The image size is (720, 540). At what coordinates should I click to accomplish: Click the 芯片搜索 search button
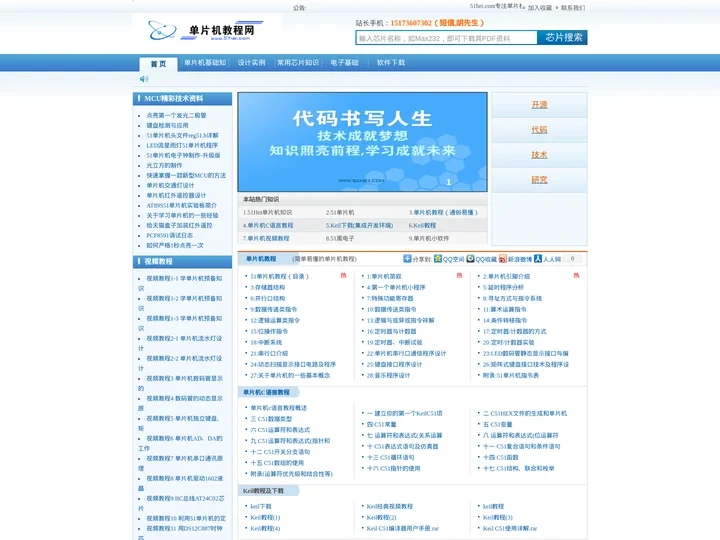[x=563, y=38]
